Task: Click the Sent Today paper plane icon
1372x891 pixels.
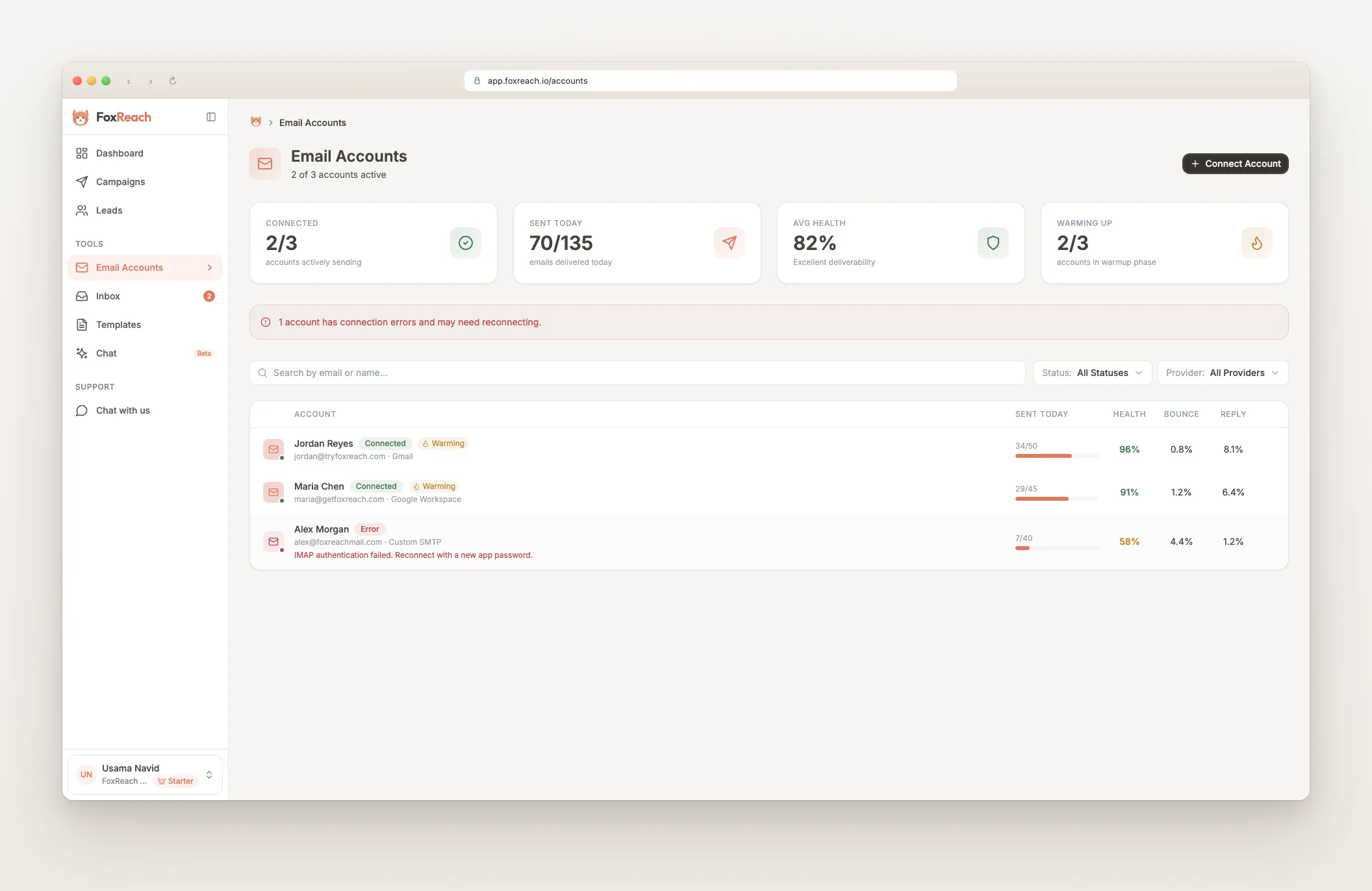Action: point(729,243)
